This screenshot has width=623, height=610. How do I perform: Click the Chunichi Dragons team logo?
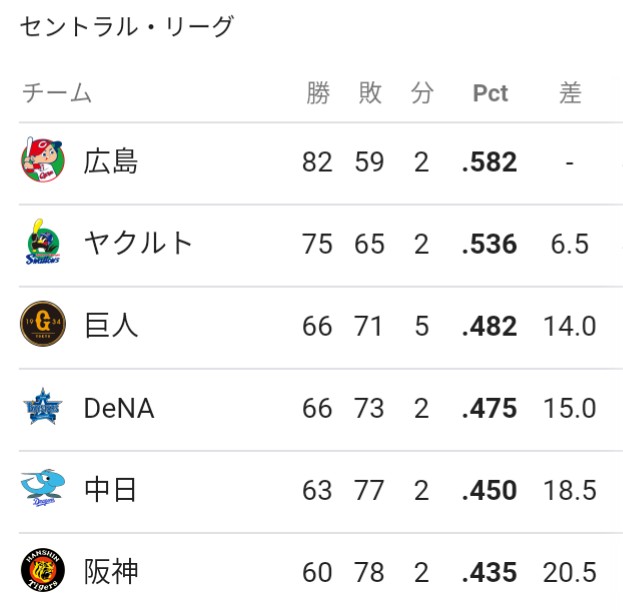43,488
